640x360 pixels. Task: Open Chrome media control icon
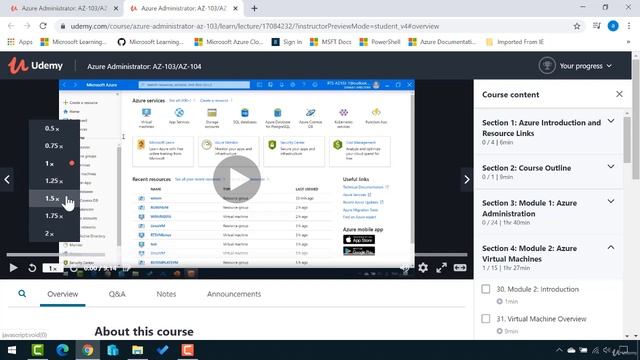pos(596,26)
